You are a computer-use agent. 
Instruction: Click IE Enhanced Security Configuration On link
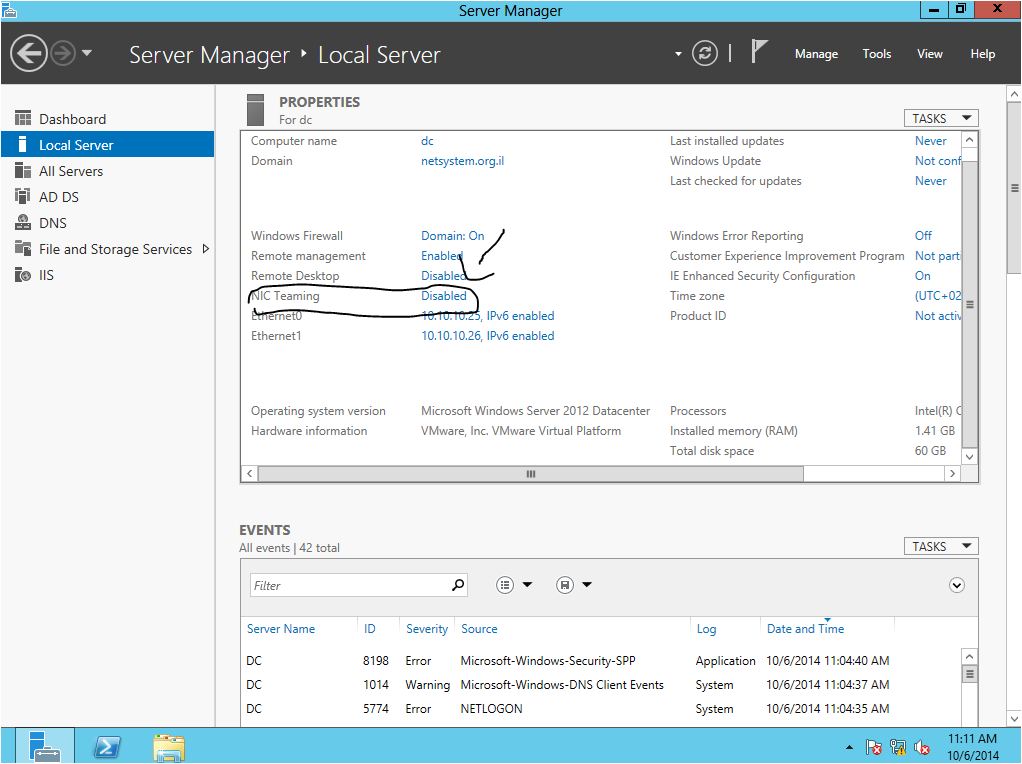click(x=922, y=276)
